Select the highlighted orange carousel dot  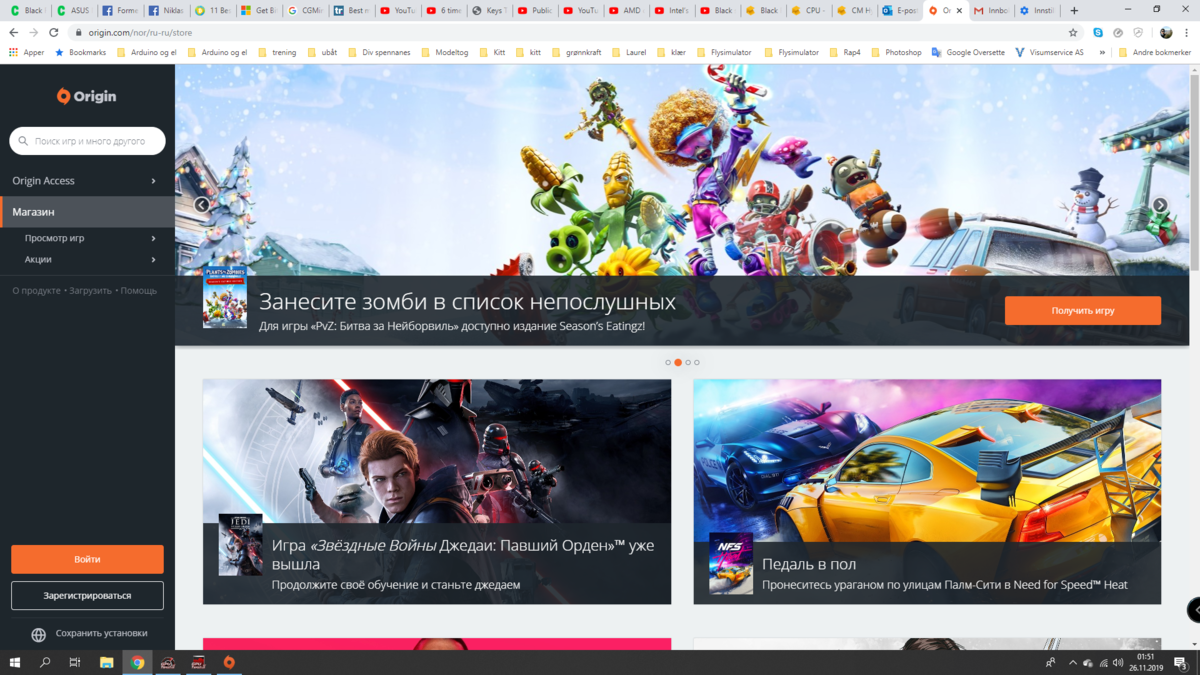click(678, 362)
